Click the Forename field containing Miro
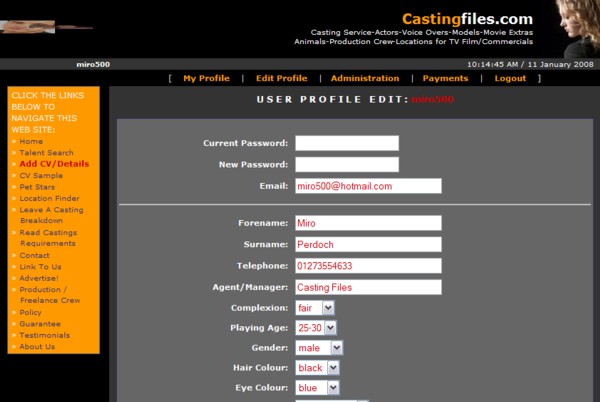 coord(368,223)
